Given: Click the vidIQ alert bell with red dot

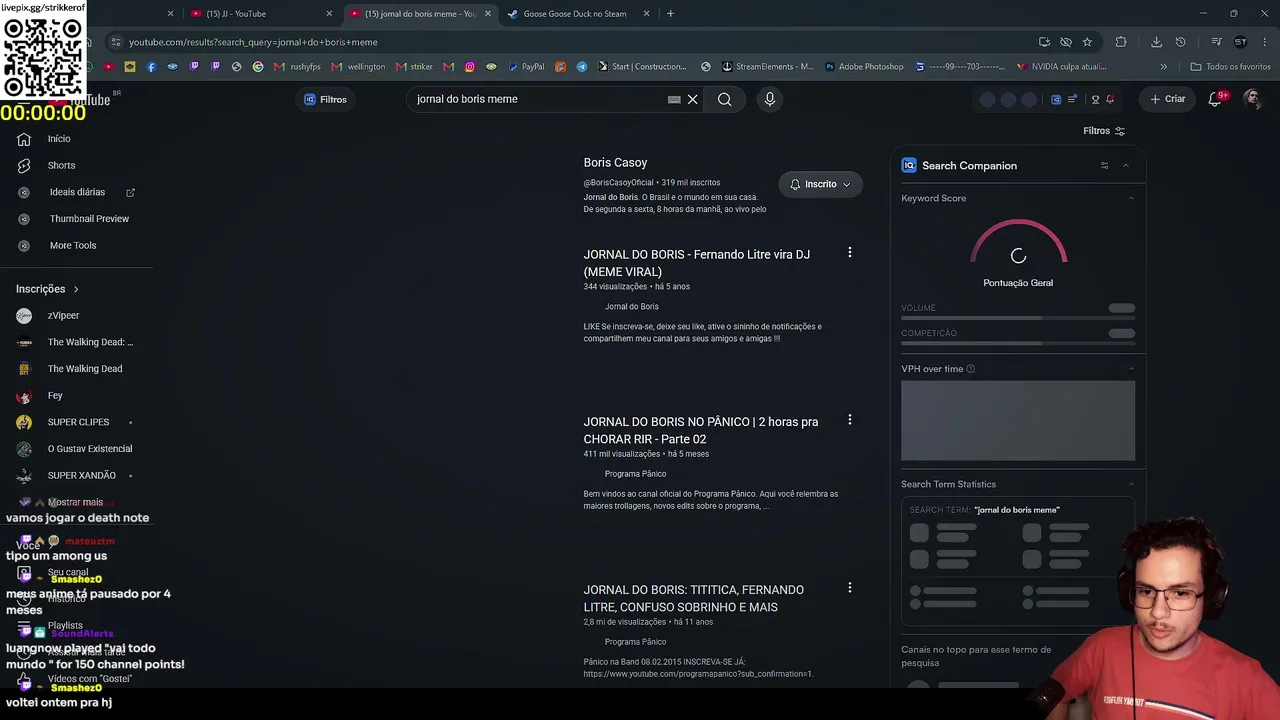Looking at the screenshot, I should (x=1110, y=99).
